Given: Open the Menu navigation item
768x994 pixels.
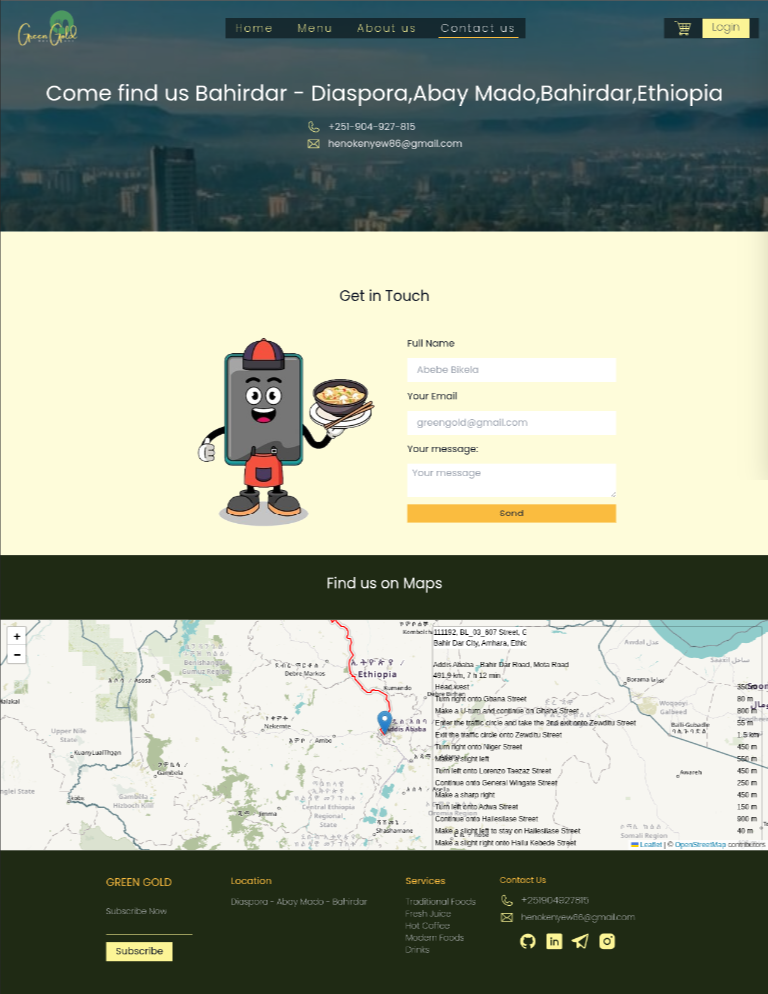Looking at the screenshot, I should 315,28.
